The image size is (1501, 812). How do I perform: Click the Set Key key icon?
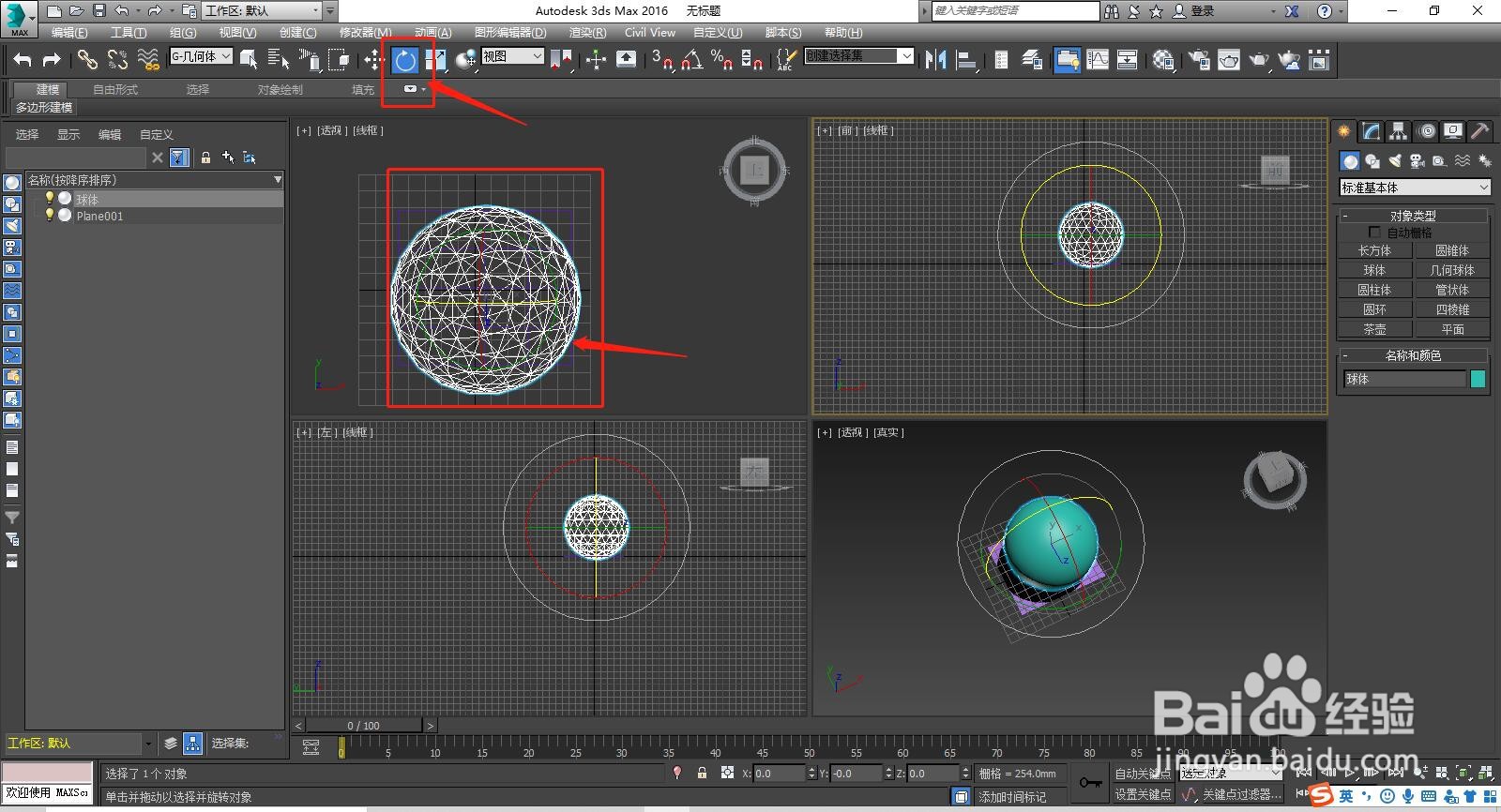tap(1090, 782)
